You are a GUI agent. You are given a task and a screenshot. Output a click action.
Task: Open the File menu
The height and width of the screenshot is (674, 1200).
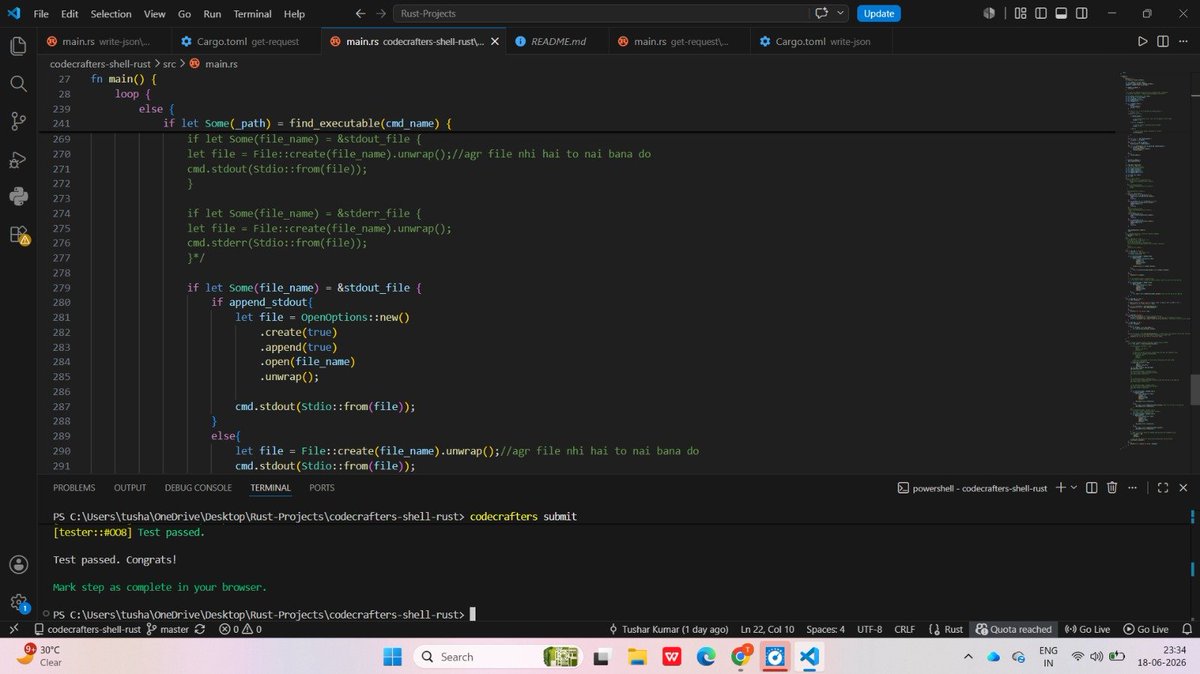(40, 14)
